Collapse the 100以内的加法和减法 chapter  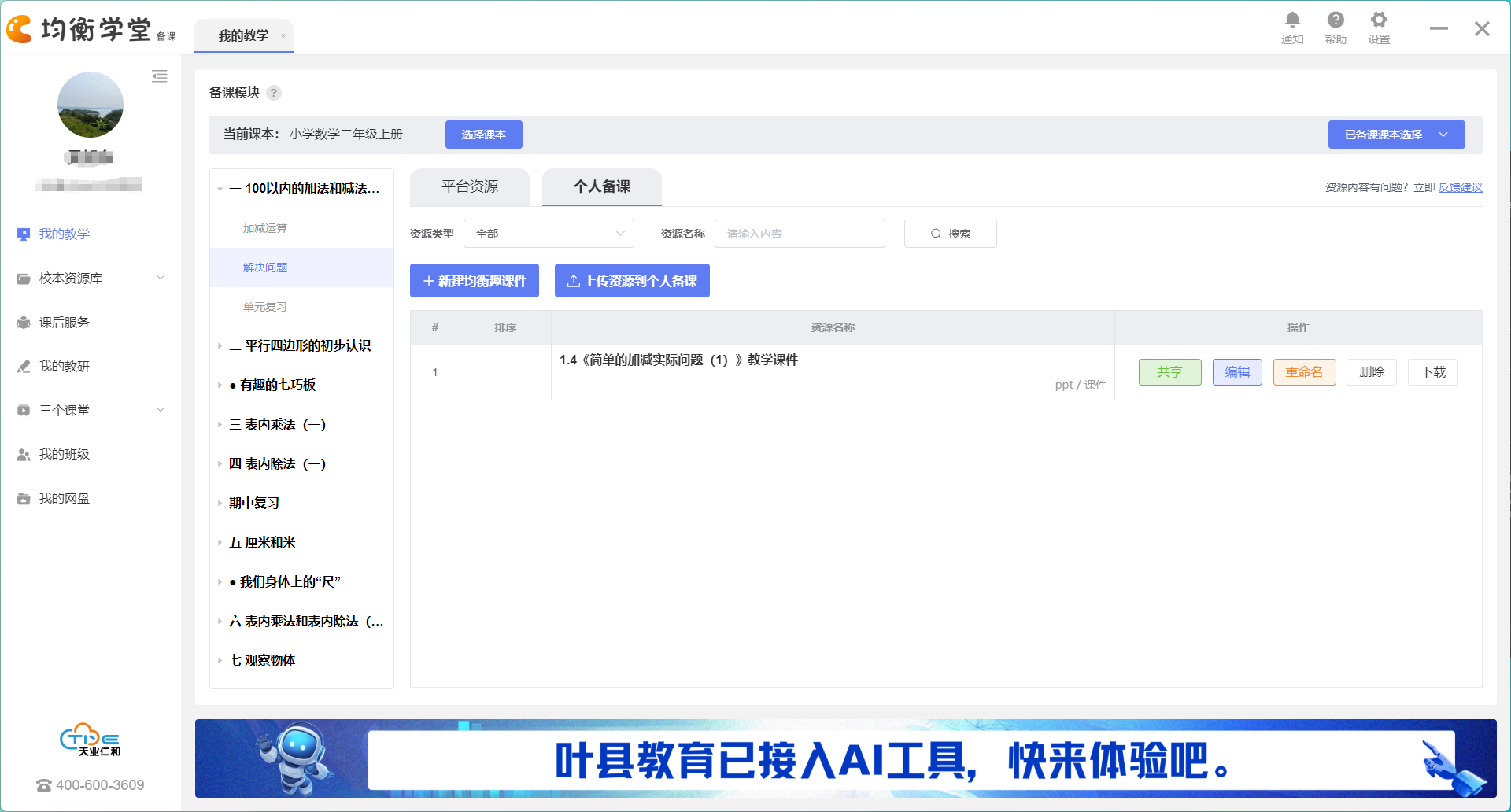click(220, 189)
